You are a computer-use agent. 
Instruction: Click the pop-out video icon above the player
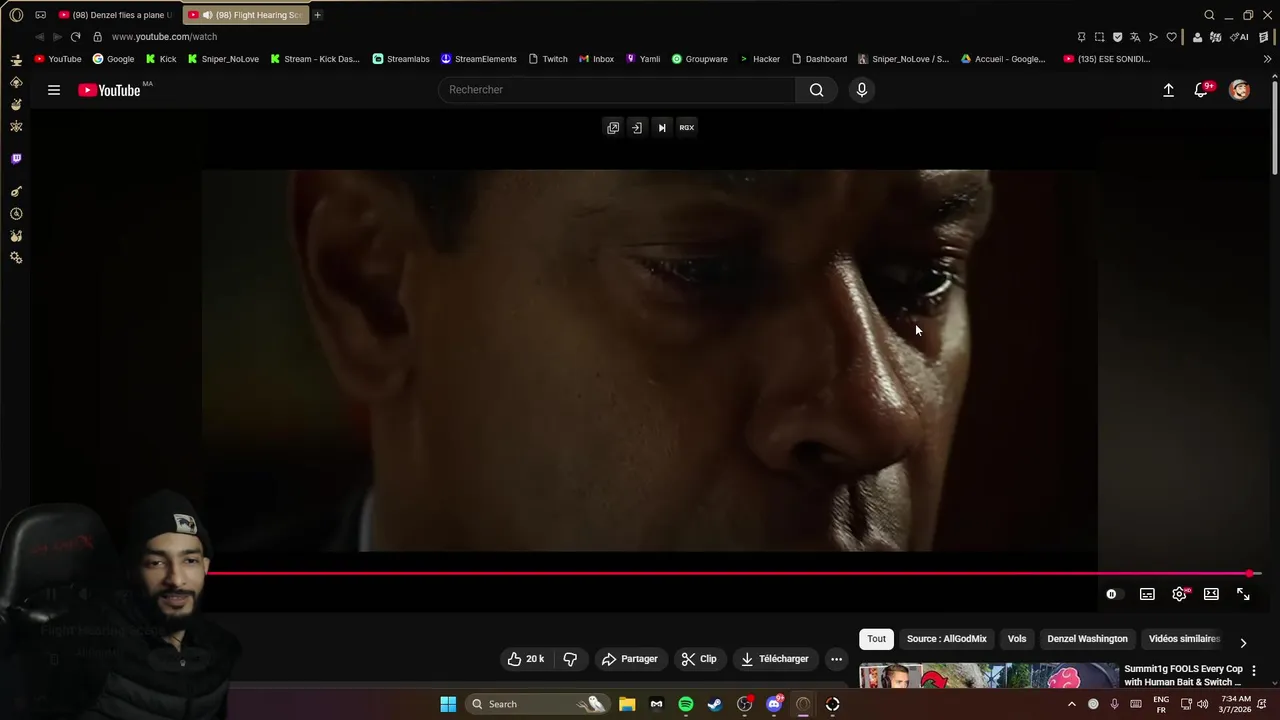point(613,127)
